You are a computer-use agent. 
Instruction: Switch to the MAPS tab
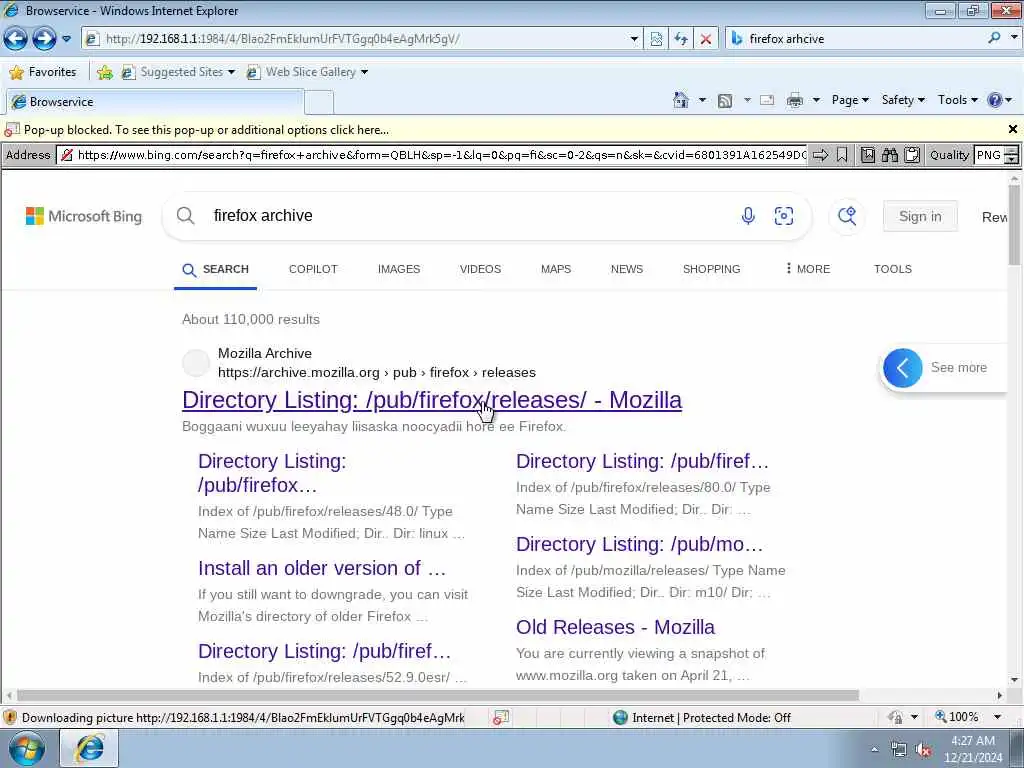556,269
